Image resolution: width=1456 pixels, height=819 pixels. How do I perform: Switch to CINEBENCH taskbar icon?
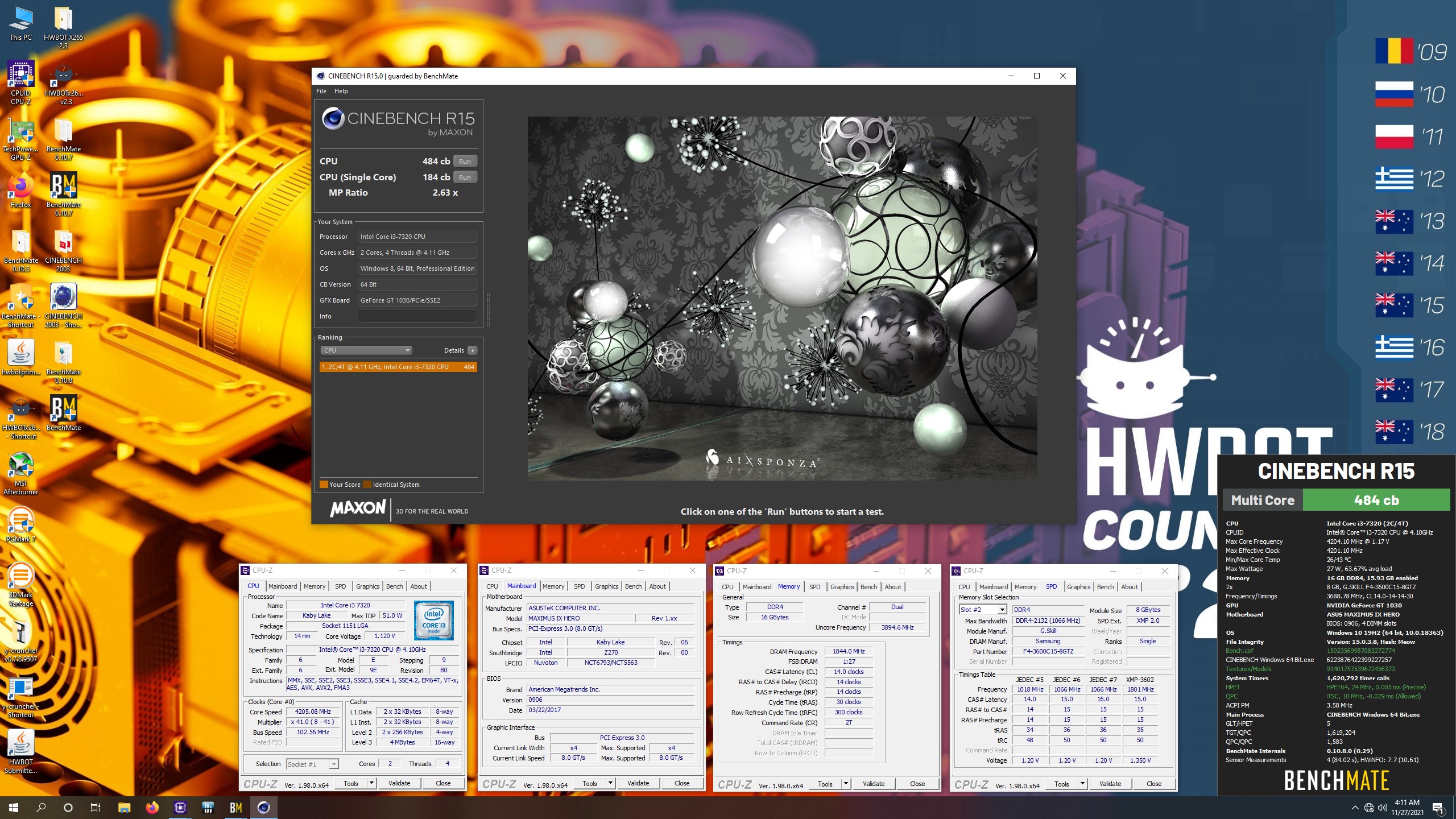(263, 808)
